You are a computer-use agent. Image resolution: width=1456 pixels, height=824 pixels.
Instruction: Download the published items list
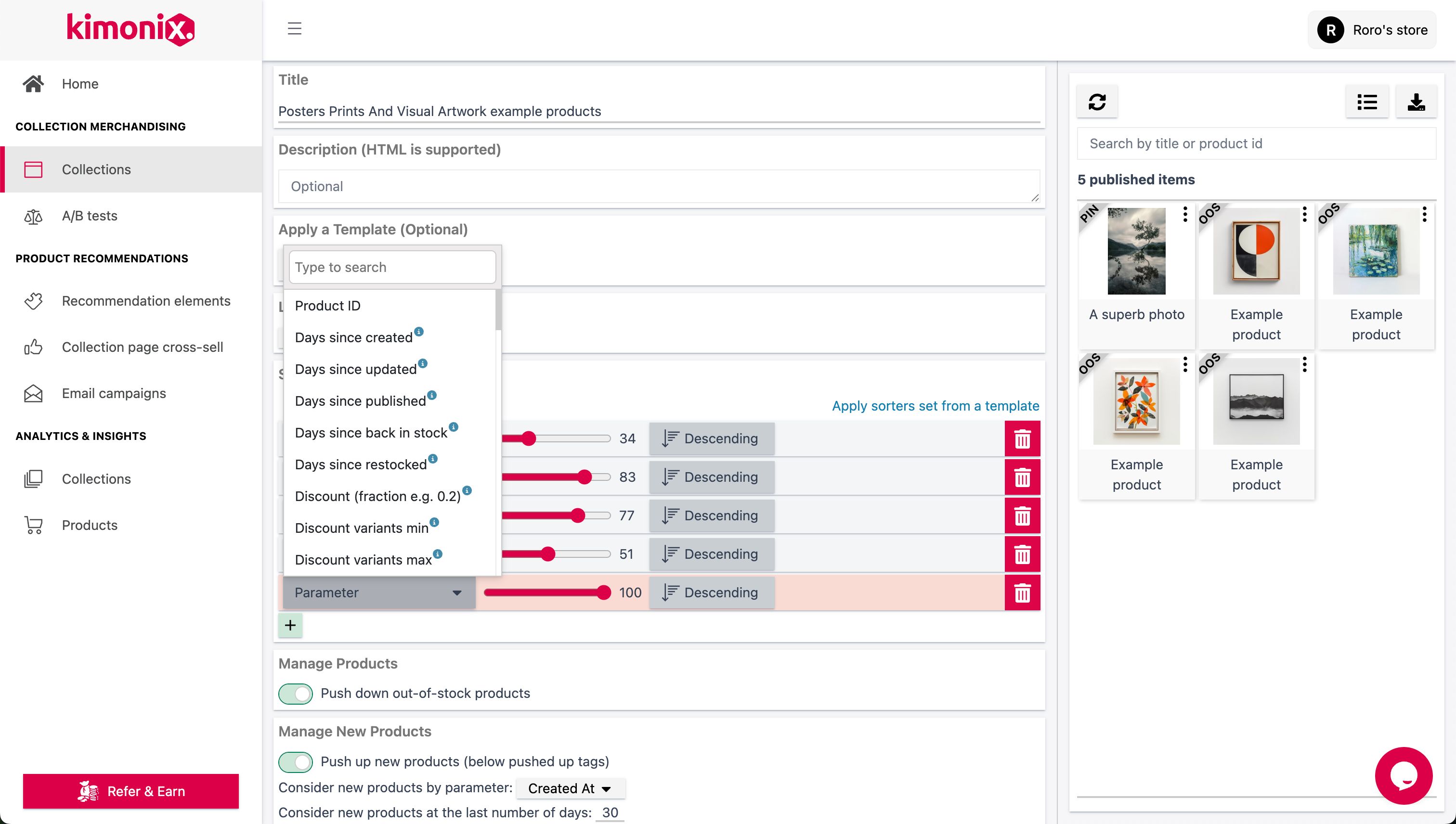pos(1417,102)
